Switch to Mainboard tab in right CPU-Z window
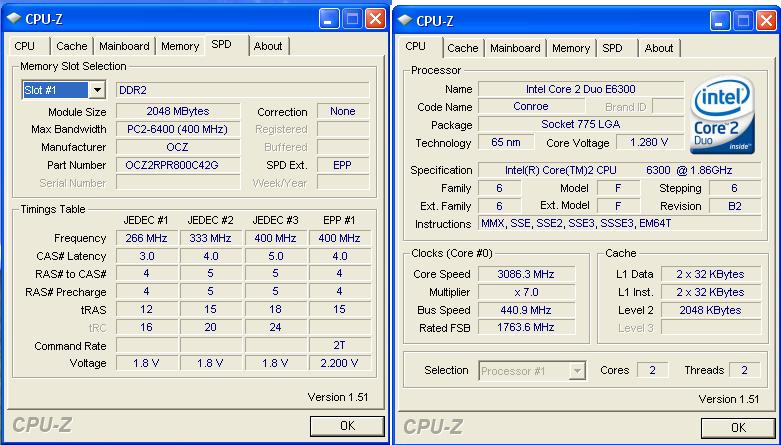 pos(515,48)
